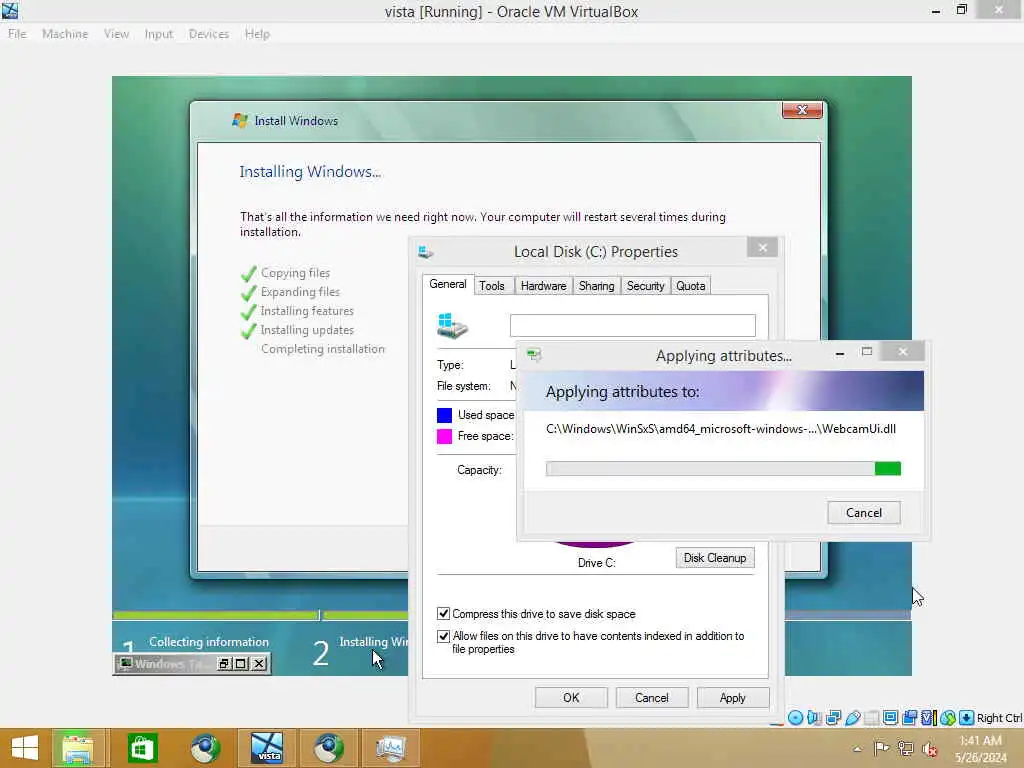The height and width of the screenshot is (768, 1024).
Task: Switch to the Hardware tab
Action: (x=543, y=286)
